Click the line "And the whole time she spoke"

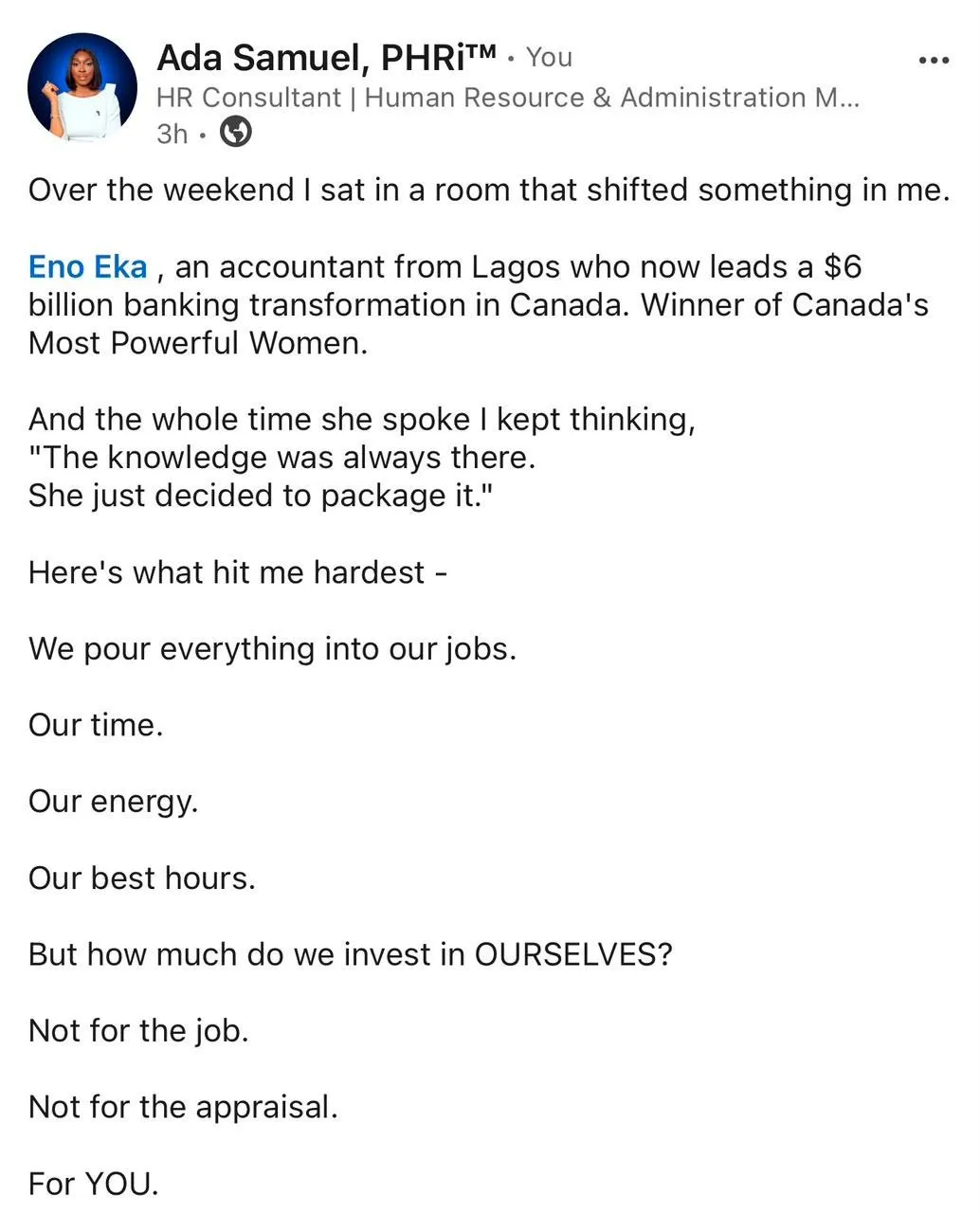(362, 419)
